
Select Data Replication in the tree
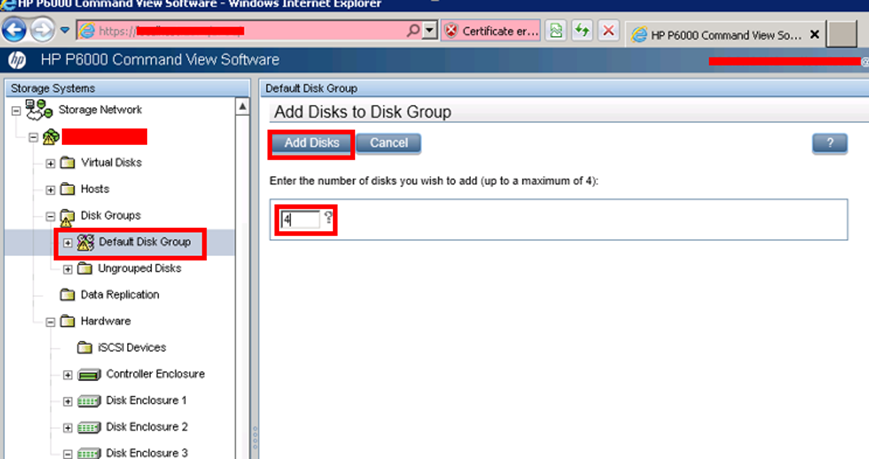click(x=120, y=295)
